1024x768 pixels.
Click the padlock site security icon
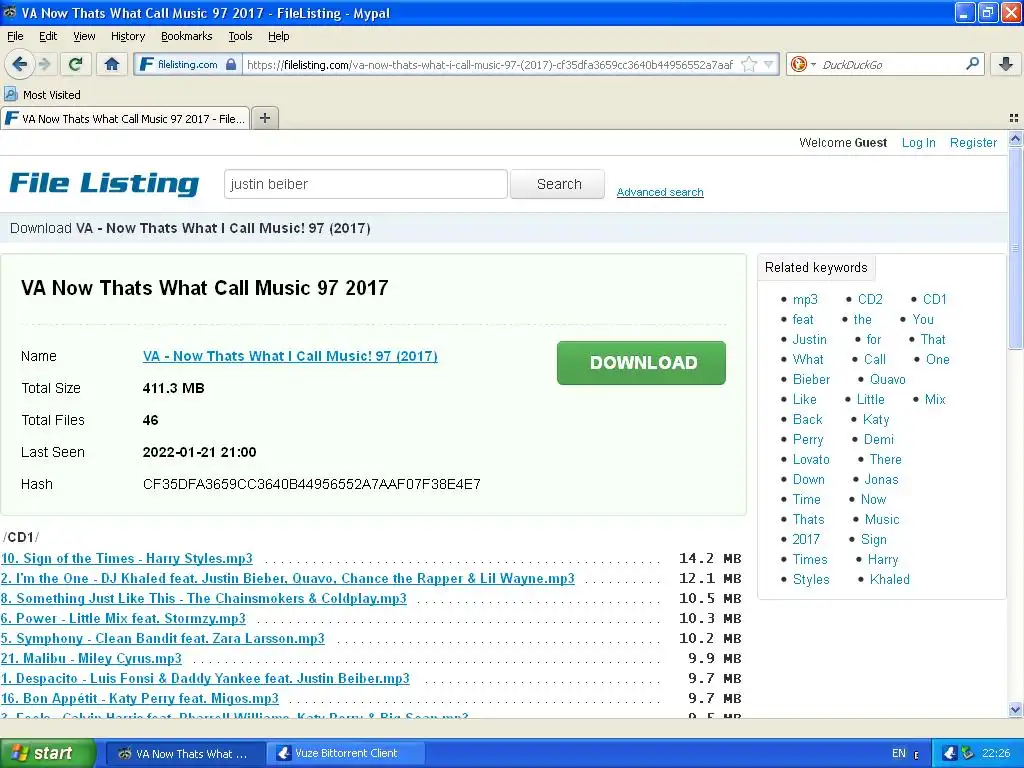point(231,64)
